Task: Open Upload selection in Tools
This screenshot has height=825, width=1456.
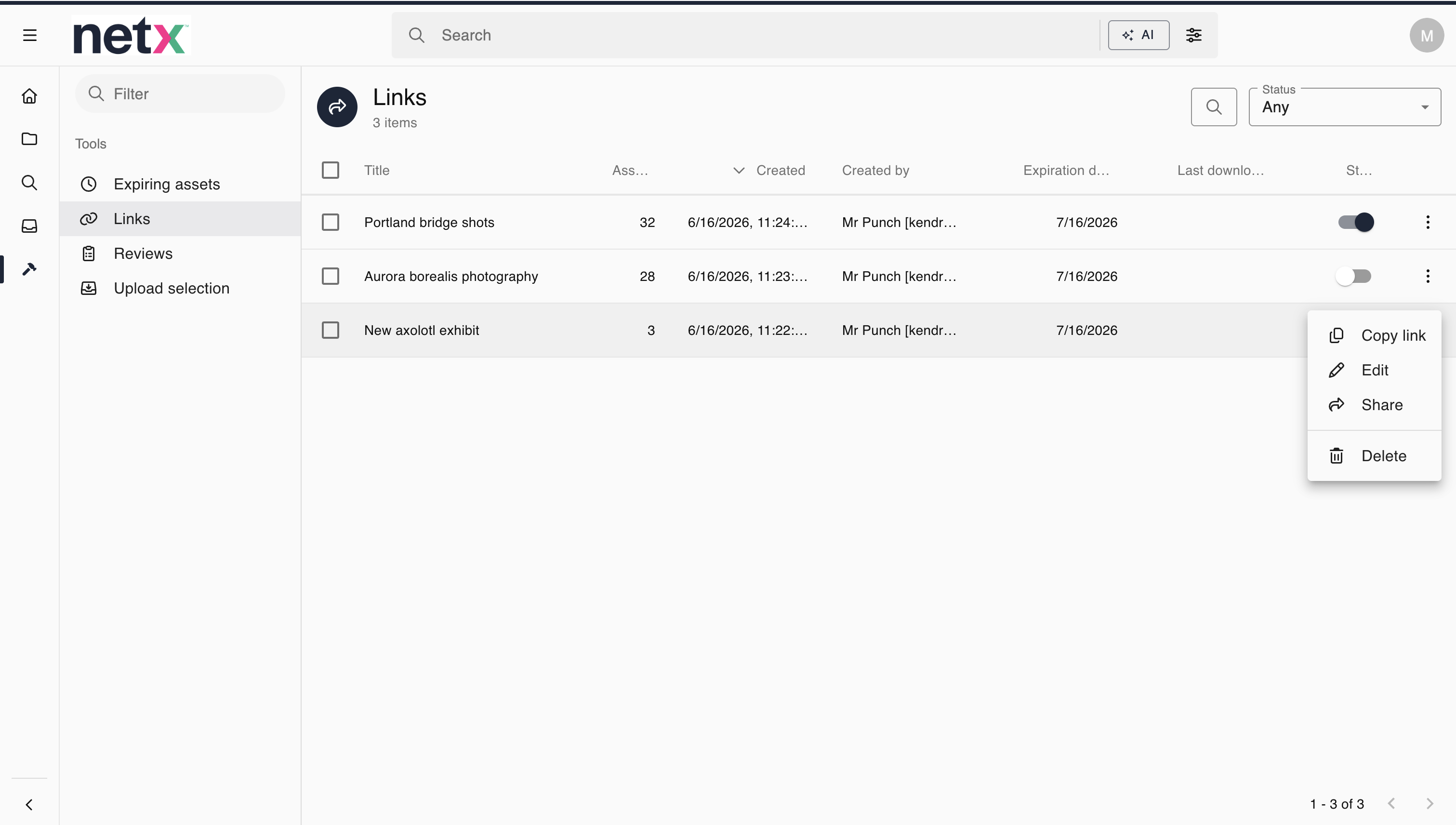Action: pos(180,288)
